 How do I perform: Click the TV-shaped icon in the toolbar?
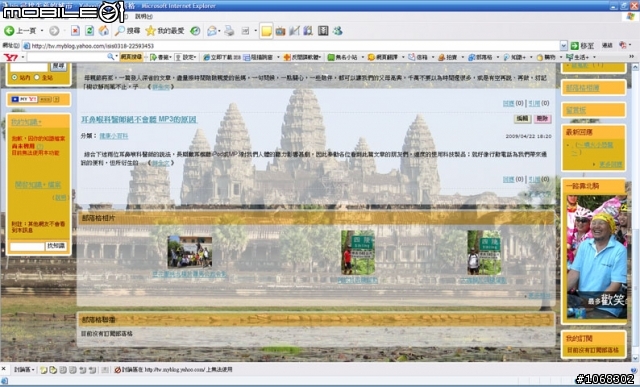click(280, 31)
